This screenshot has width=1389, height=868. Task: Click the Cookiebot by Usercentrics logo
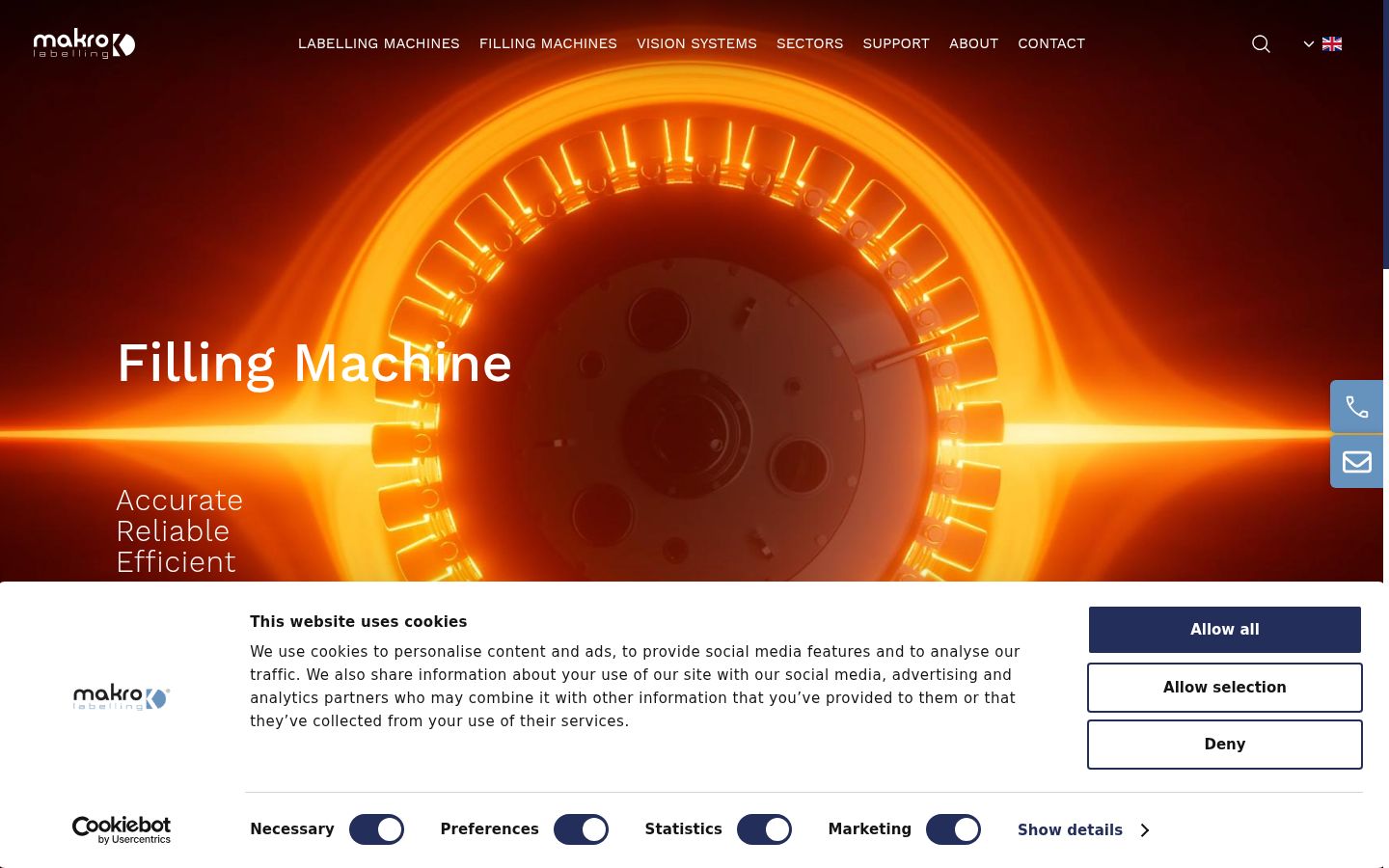[122, 829]
